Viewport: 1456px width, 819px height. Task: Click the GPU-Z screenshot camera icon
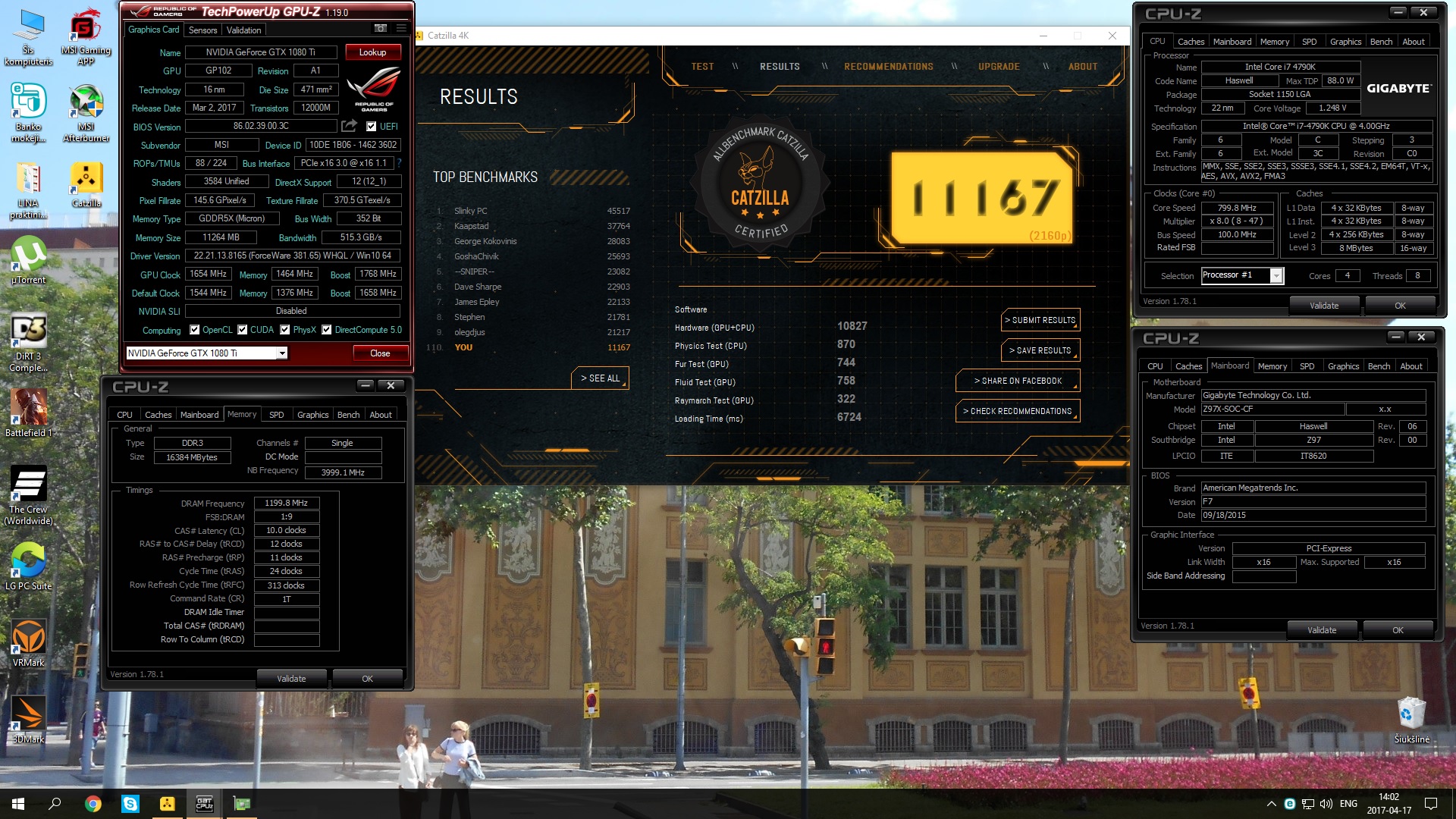[381, 29]
